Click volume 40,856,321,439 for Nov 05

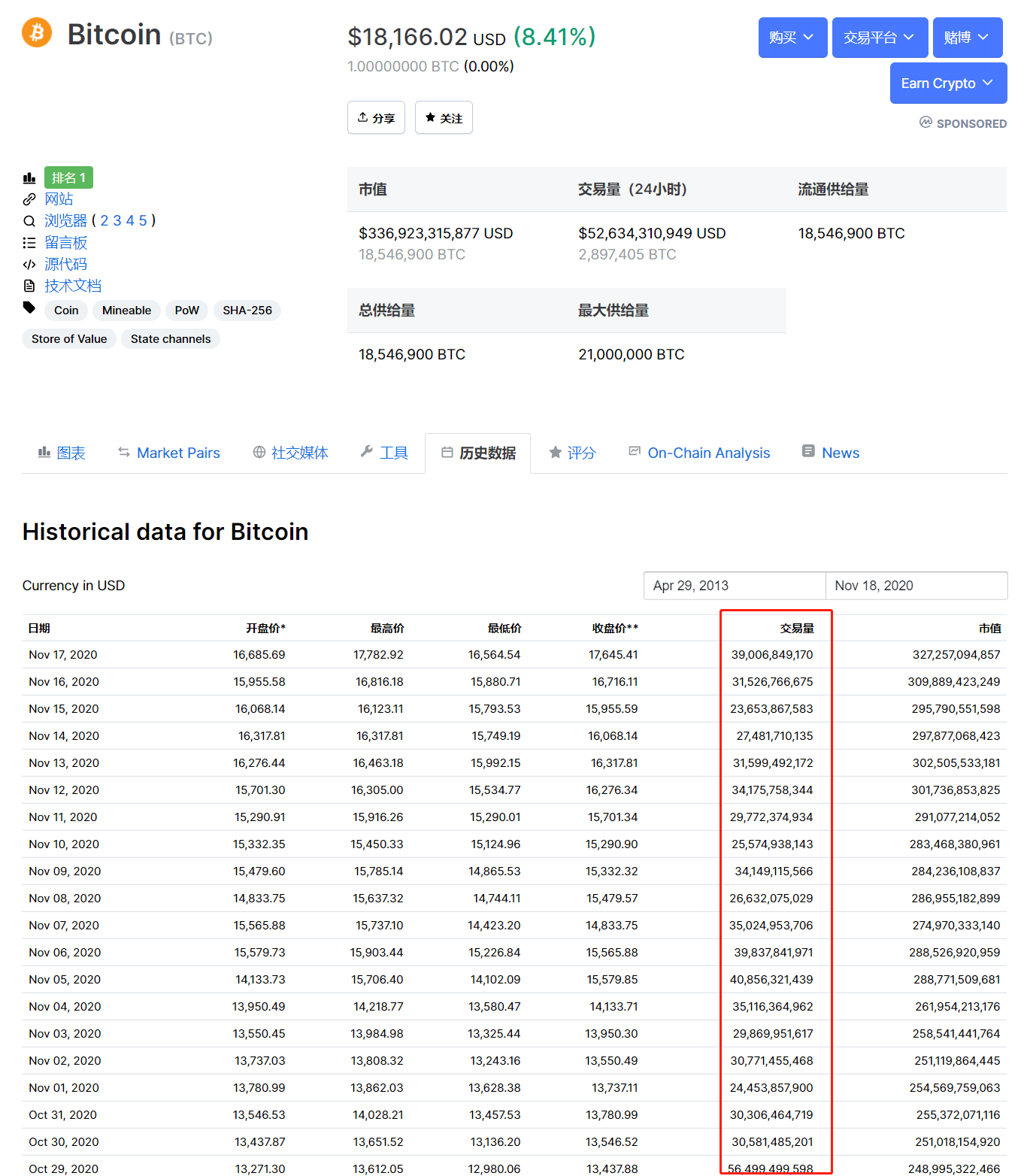[771, 980]
